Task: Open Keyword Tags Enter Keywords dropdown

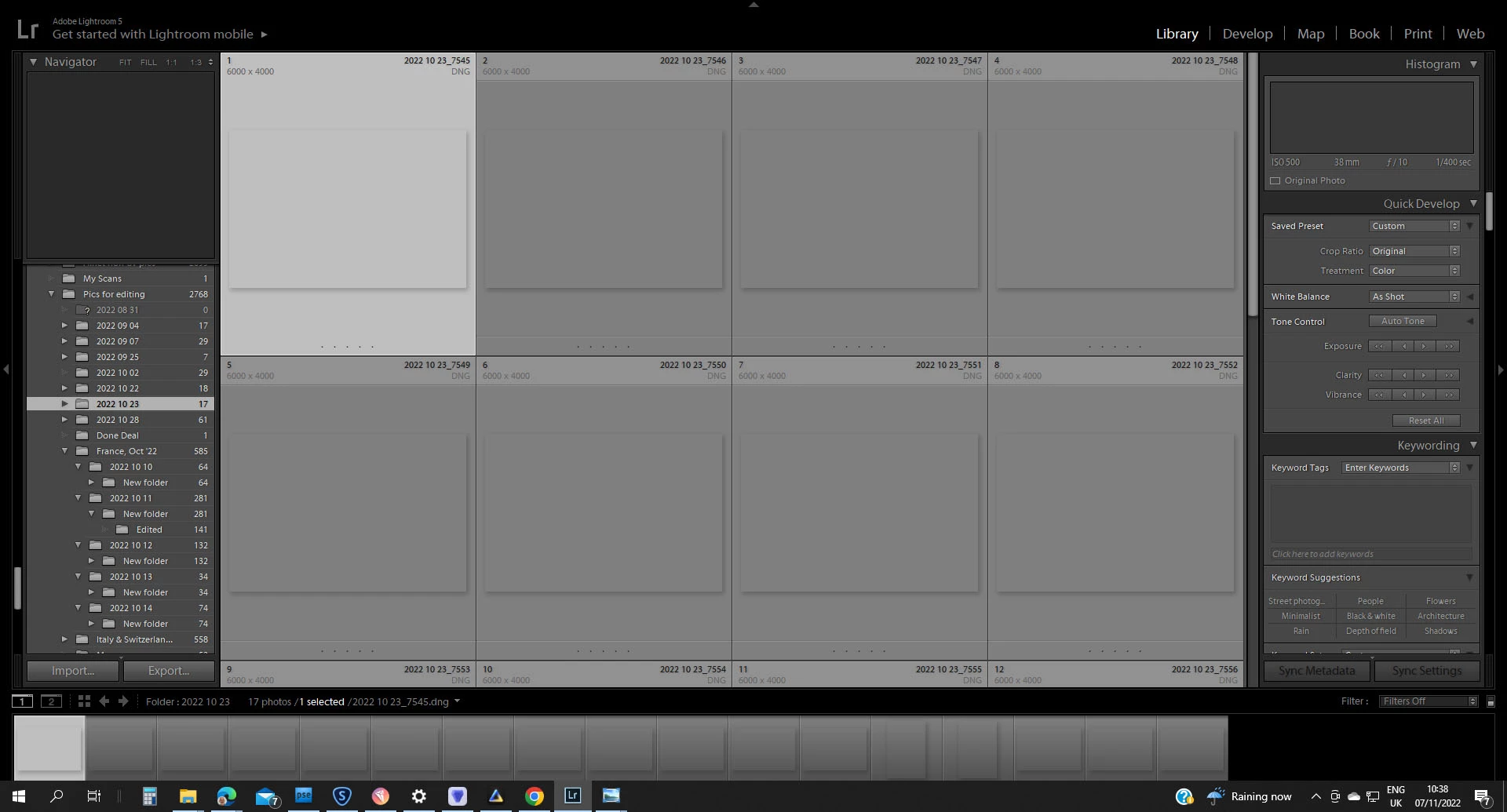Action: click(1400, 468)
